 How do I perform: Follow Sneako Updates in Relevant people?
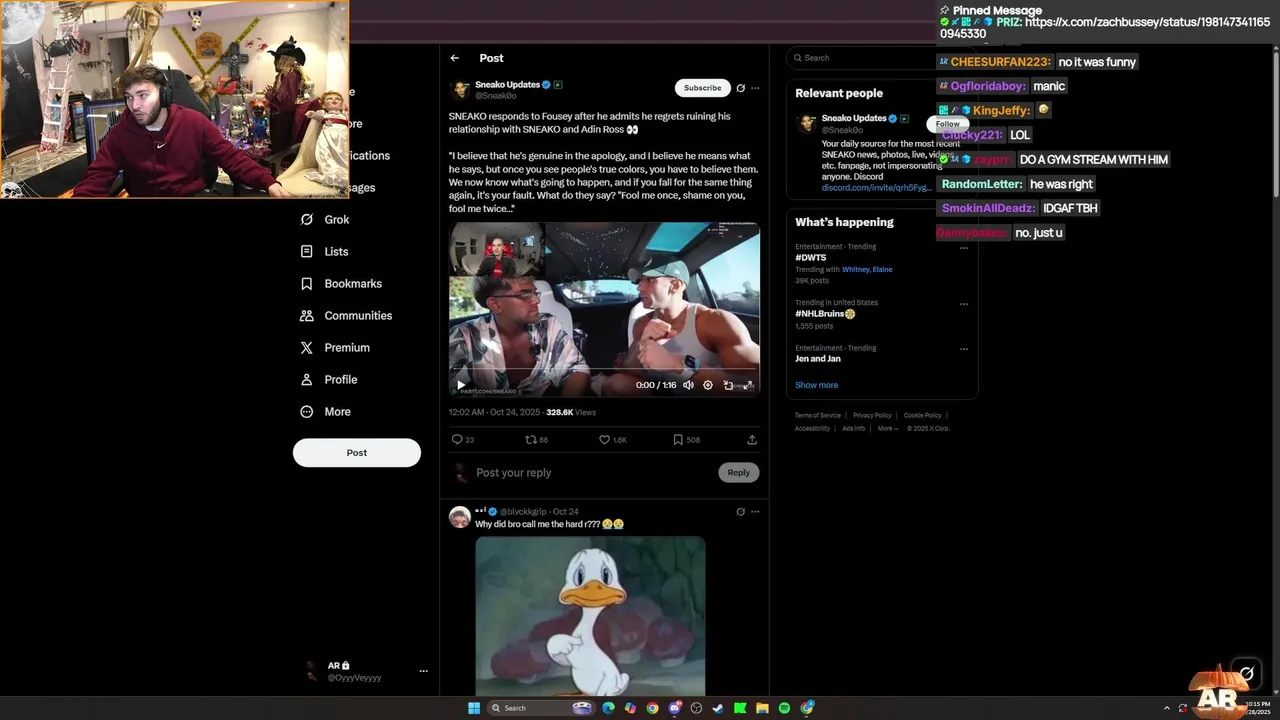[x=947, y=124]
